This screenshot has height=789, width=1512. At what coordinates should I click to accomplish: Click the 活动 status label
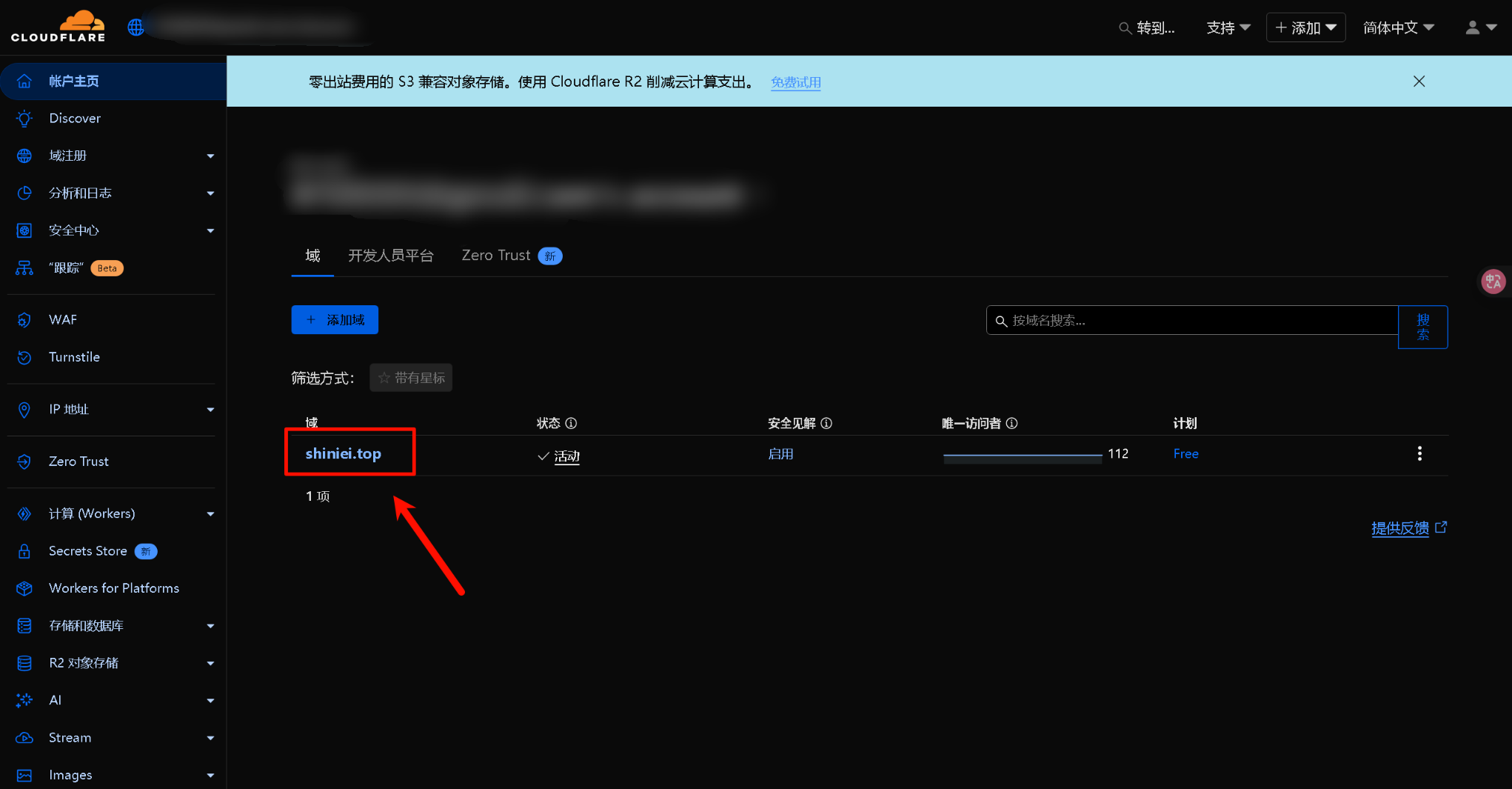coord(567,456)
